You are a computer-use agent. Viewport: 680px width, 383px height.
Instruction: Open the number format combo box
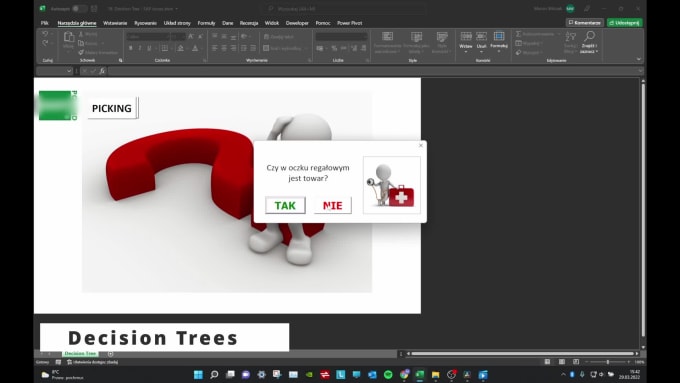pyautogui.click(x=341, y=37)
